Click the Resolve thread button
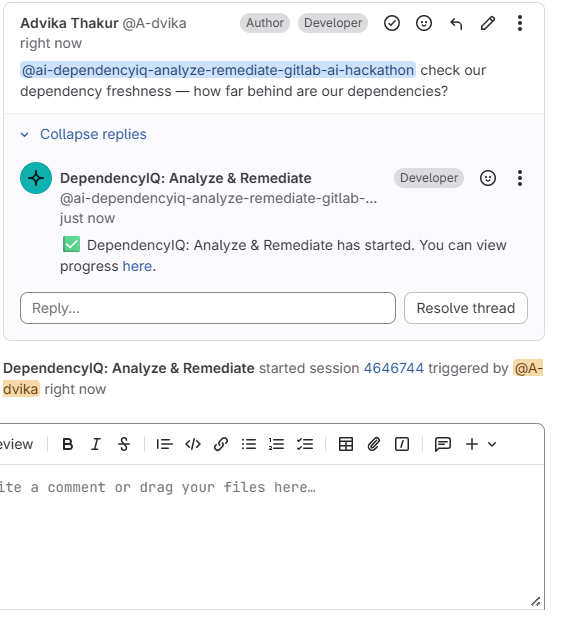 (466, 308)
